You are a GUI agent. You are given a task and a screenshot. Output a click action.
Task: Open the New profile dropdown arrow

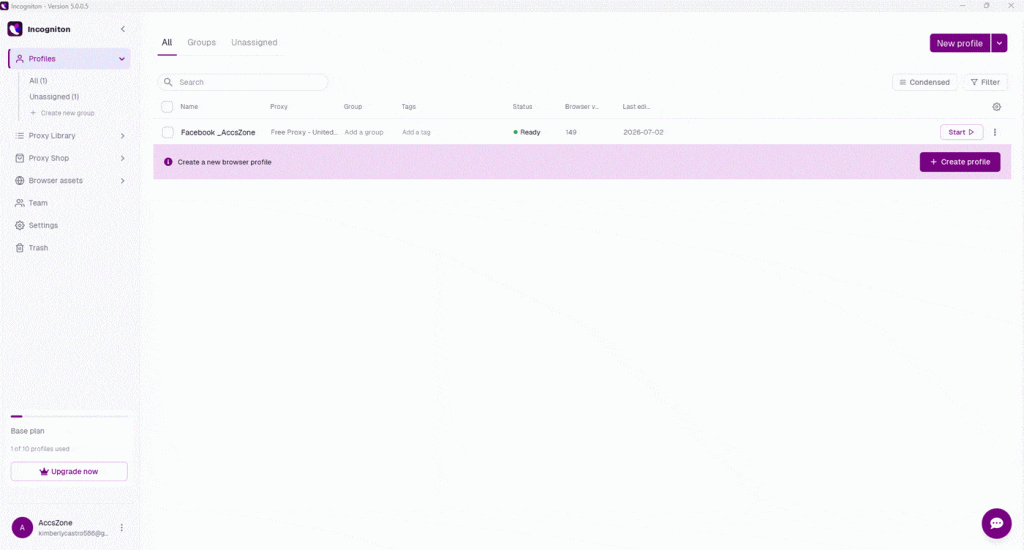coord(999,43)
